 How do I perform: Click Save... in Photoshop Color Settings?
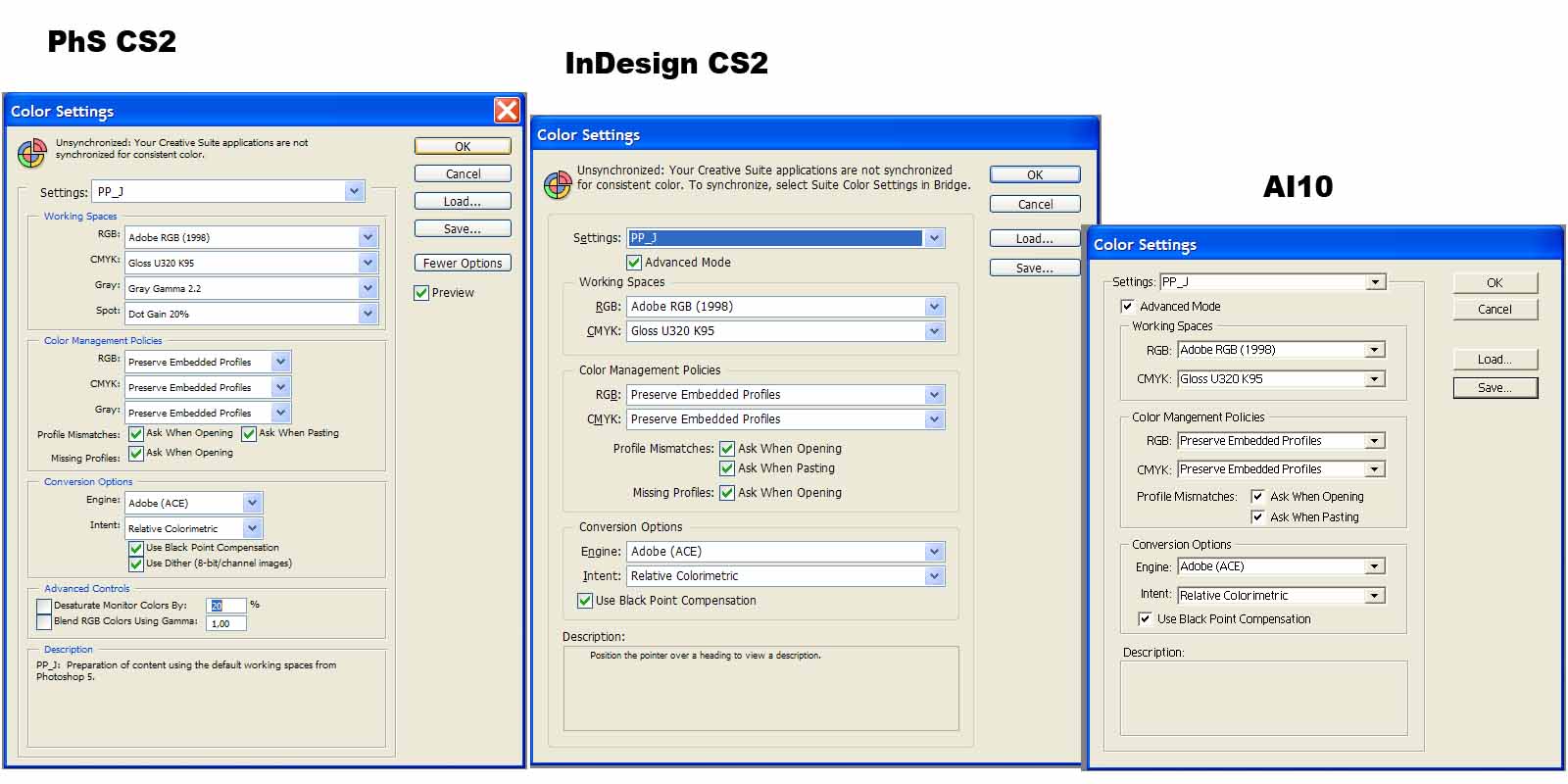(x=463, y=228)
